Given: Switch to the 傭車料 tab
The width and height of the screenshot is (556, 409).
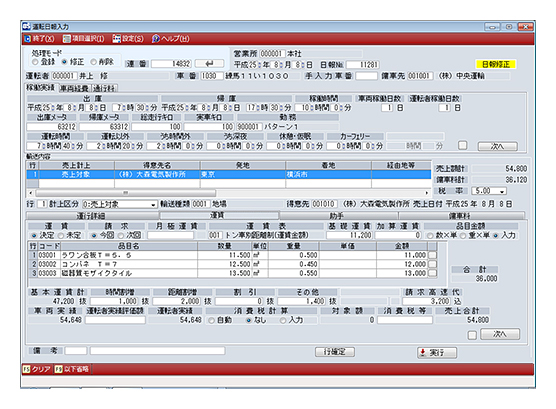Looking at the screenshot, I should coord(461,216).
